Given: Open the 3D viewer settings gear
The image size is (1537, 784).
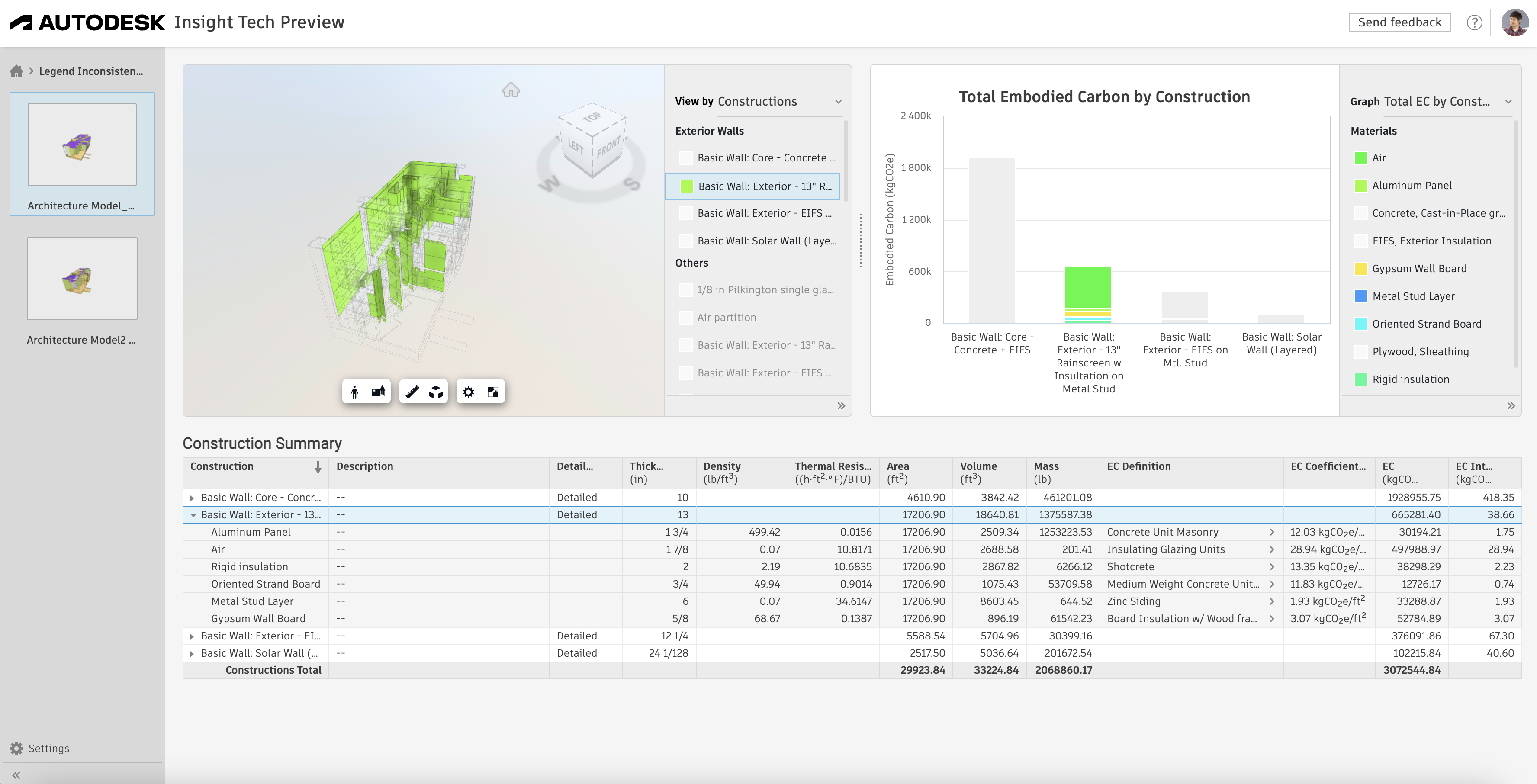Looking at the screenshot, I should tap(468, 392).
